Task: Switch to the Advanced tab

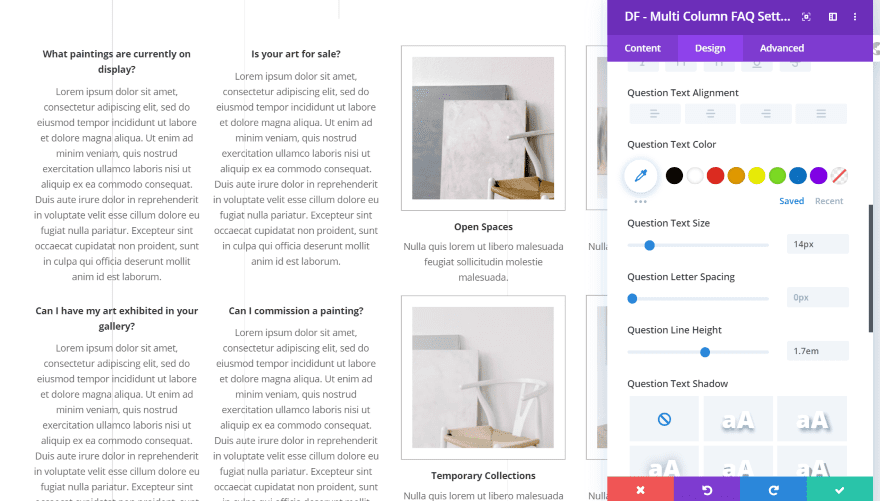Action: pos(782,48)
